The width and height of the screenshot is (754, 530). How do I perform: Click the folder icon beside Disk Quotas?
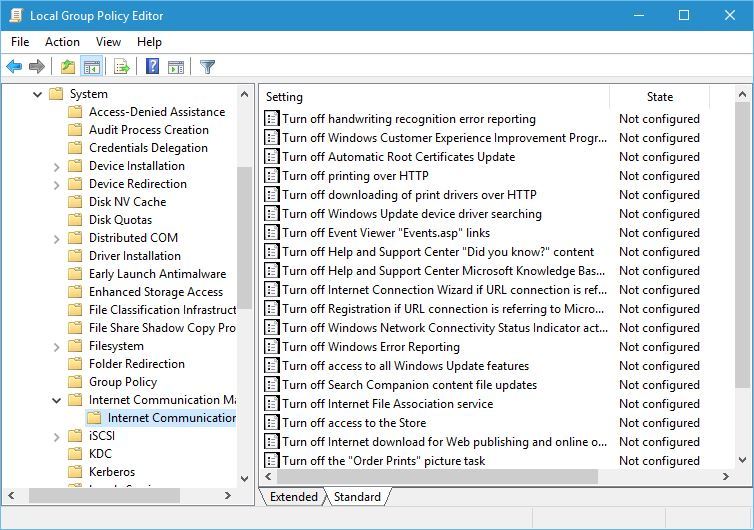tap(75, 220)
